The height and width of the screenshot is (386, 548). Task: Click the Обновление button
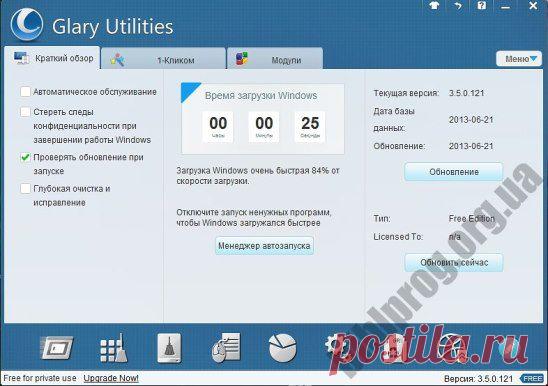(x=454, y=172)
